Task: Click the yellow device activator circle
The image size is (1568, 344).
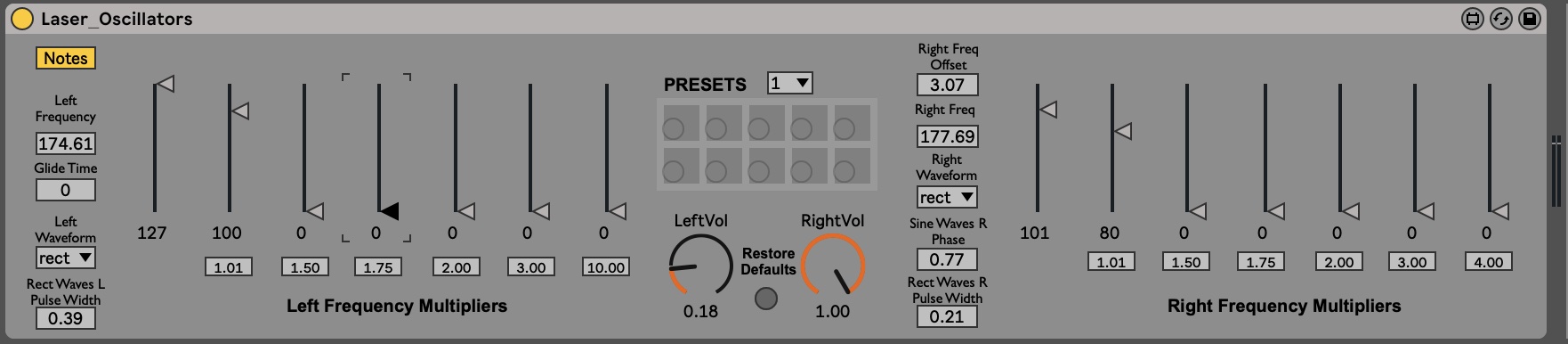Action: point(21,19)
